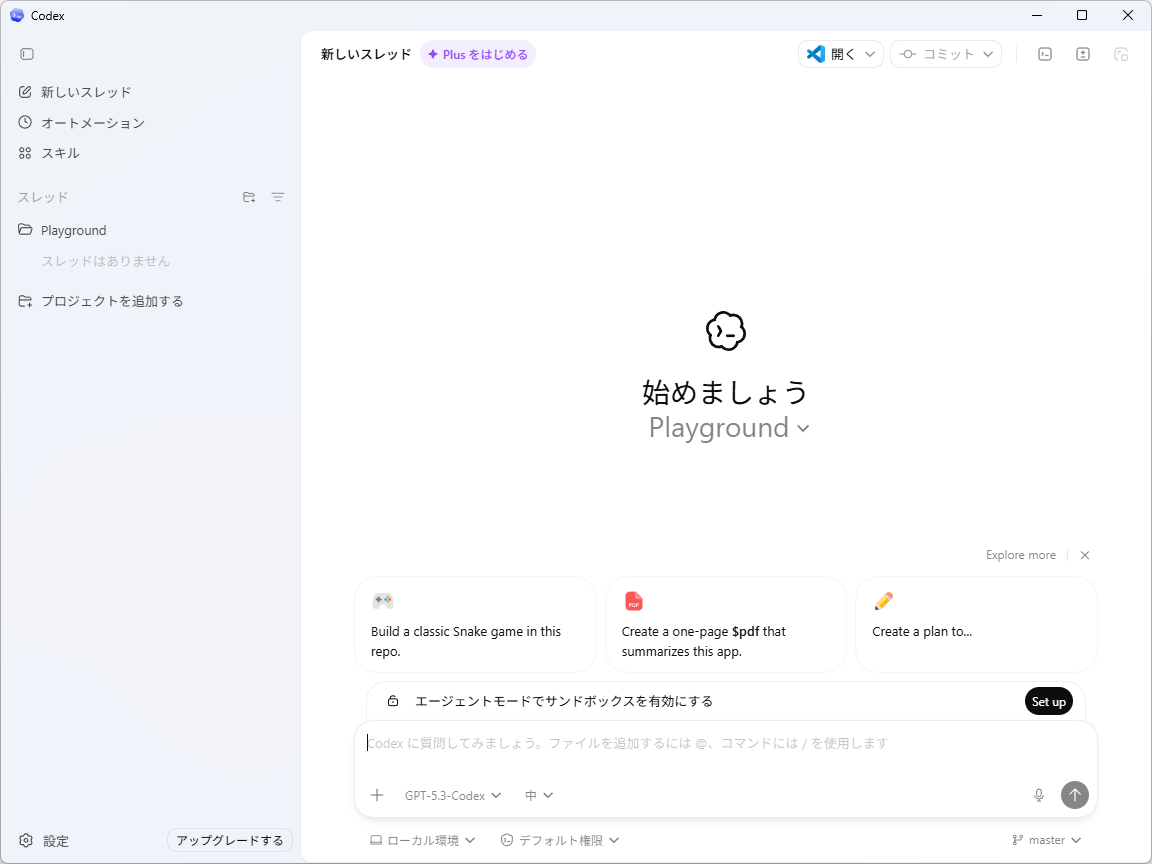Open the master branch selector

pyautogui.click(x=1046, y=840)
